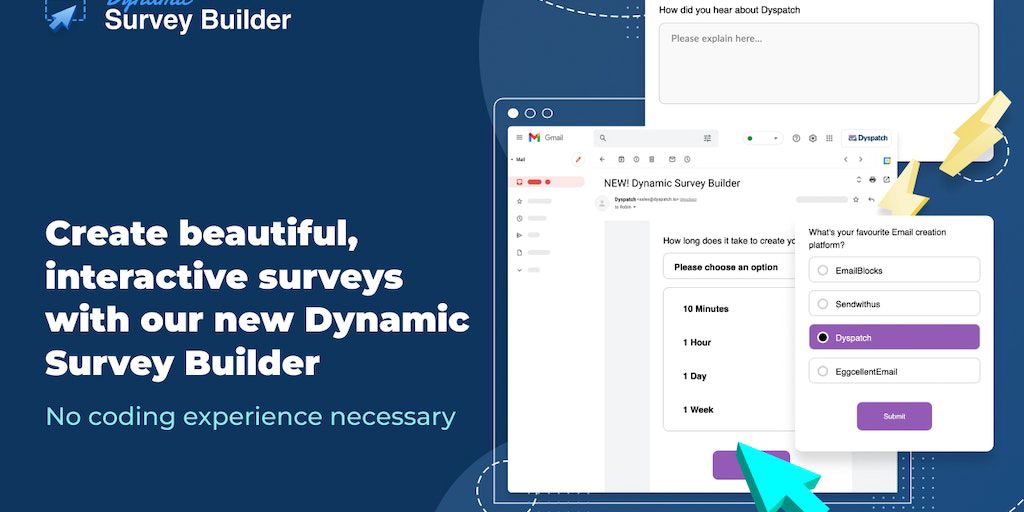This screenshot has width=1024, height=512.
Task: Print the email with printer icon
Action: click(x=872, y=180)
